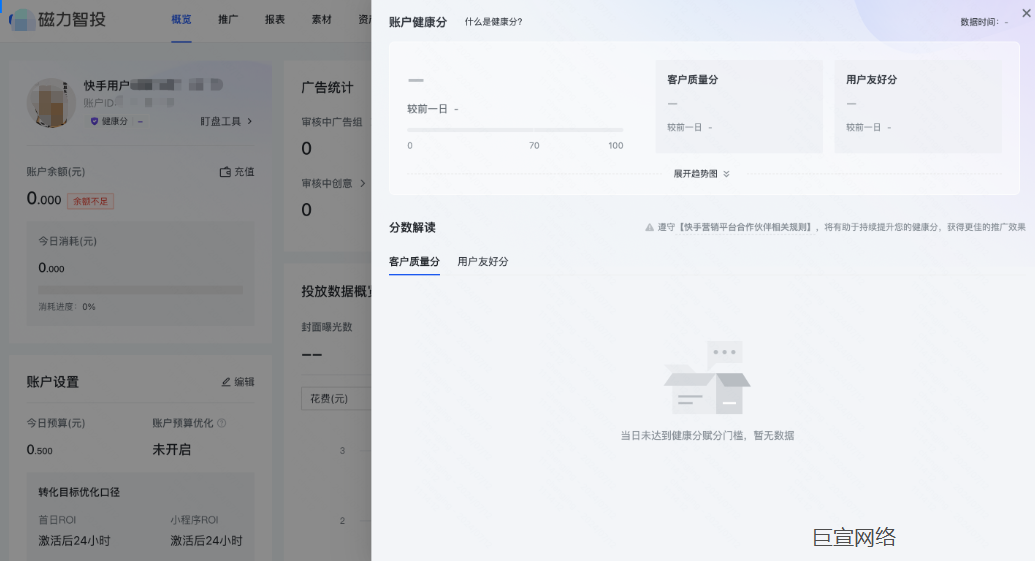Viewport: 1035px width, 561px height.
Task: Open the 素材 menu tab
Action: (322, 20)
